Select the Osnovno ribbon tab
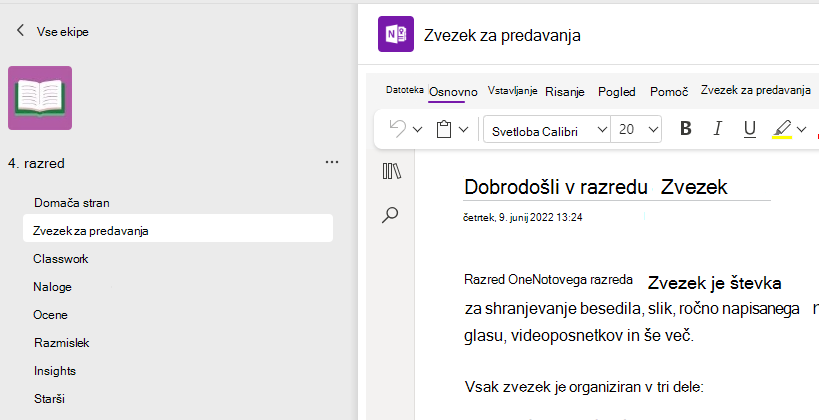Viewport: 819px width, 420px height. [x=453, y=92]
